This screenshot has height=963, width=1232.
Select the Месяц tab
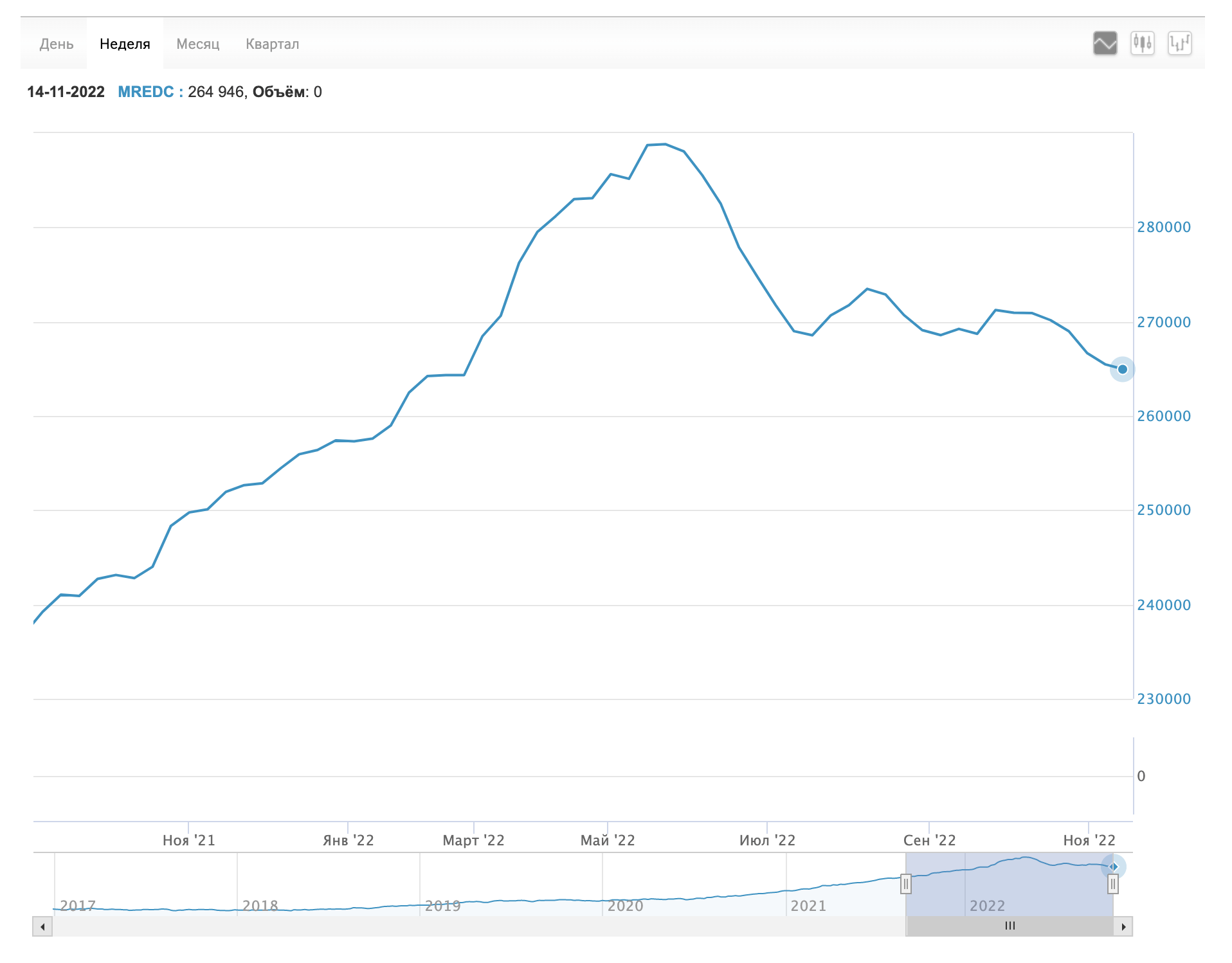tap(198, 44)
